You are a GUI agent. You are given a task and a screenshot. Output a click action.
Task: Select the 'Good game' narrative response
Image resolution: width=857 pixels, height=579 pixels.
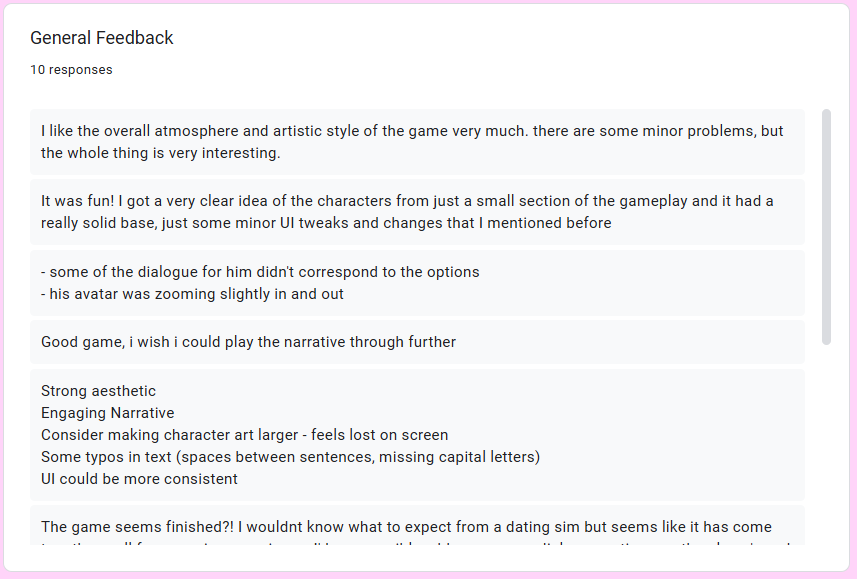[x=417, y=342]
